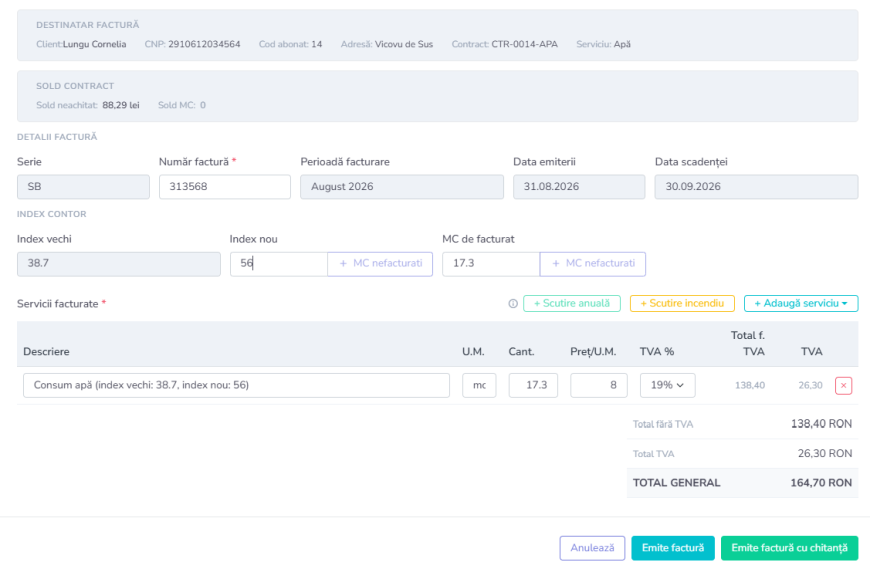Click the info icon beside Scutire anuală
Image resolution: width=870 pixels, height=569 pixels.
[513, 303]
